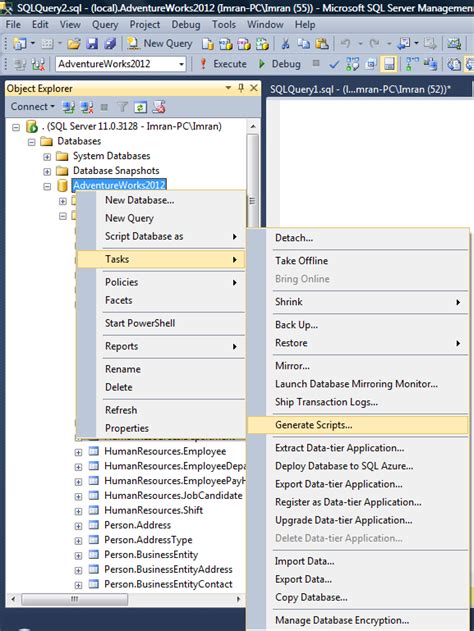This screenshot has height=631, width=474.
Task: Click the Parse checkmark icon
Action: pyautogui.click(x=334, y=64)
